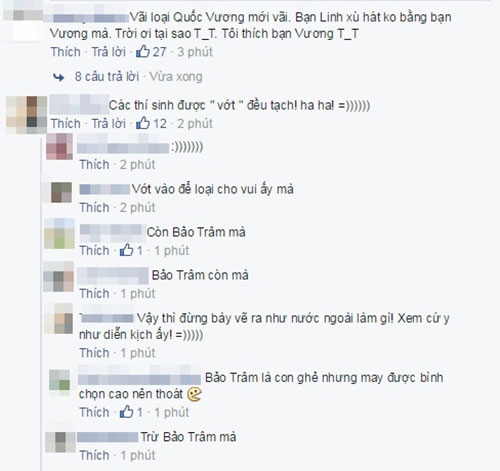Like the ':)))))))' reply
Image resolution: width=500 pixels, height=471 pixels.
[94, 165]
